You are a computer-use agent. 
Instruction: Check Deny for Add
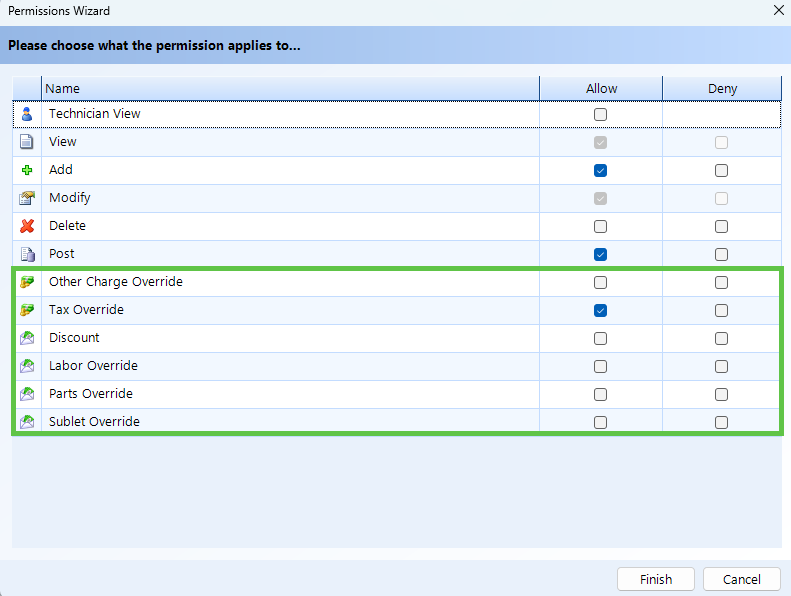pyautogui.click(x=721, y=171)
